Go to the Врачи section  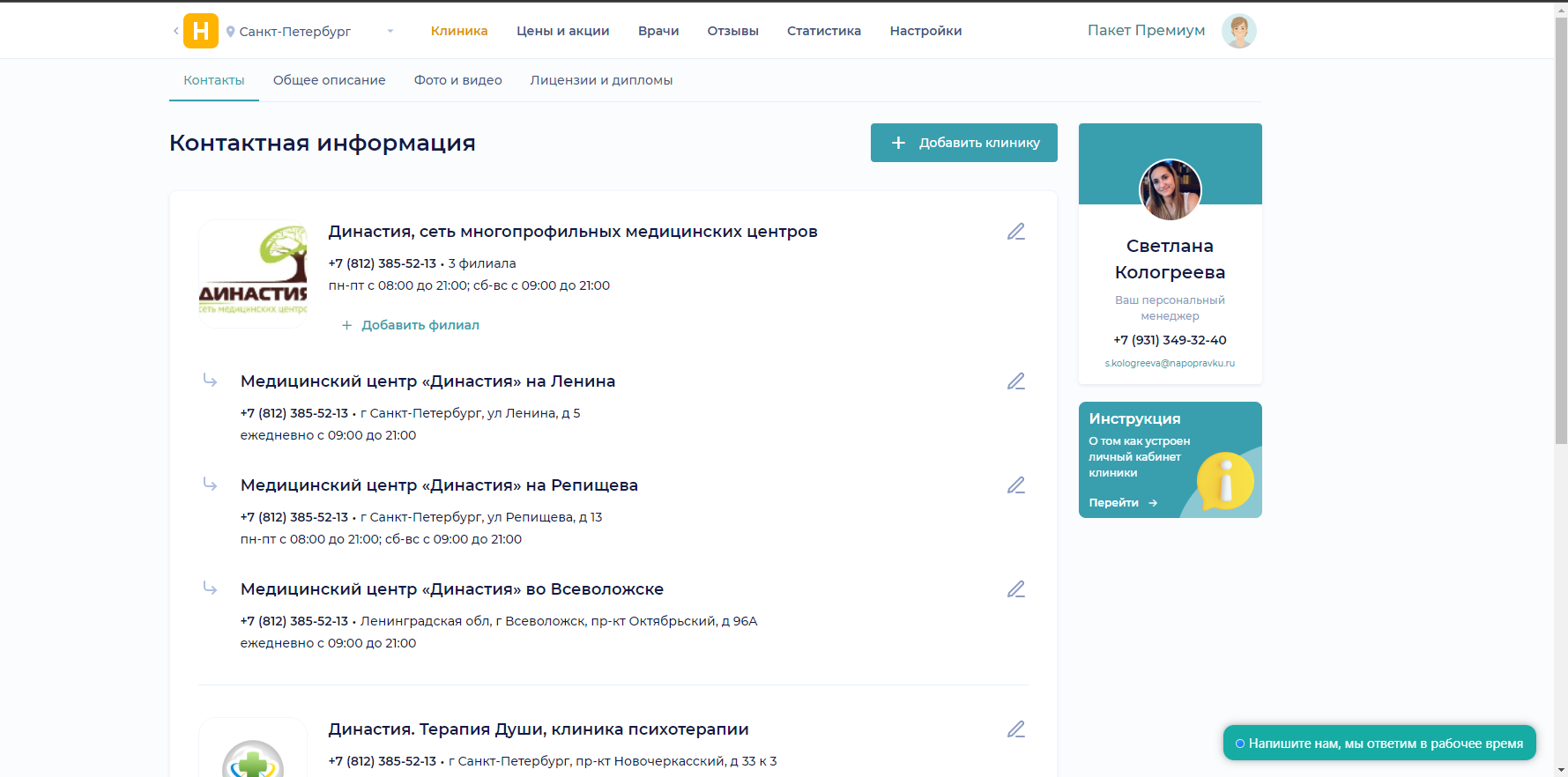(x=658, y=31)
